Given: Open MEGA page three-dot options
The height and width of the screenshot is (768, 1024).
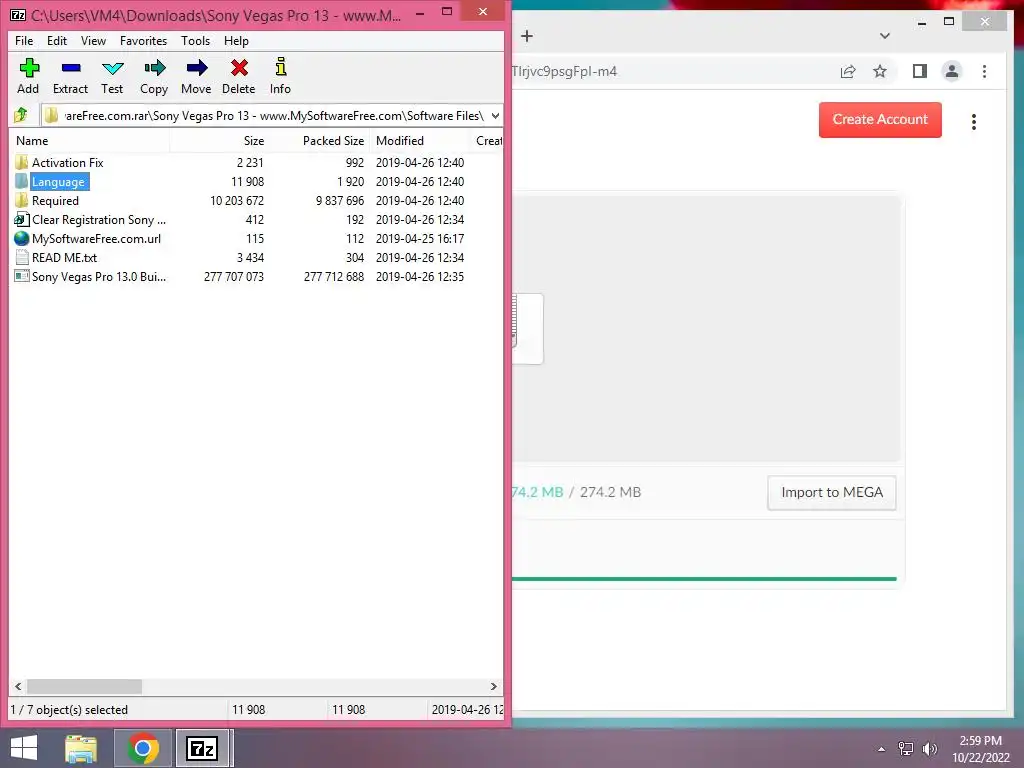Looking at the screenshot, I should point(974,122).
